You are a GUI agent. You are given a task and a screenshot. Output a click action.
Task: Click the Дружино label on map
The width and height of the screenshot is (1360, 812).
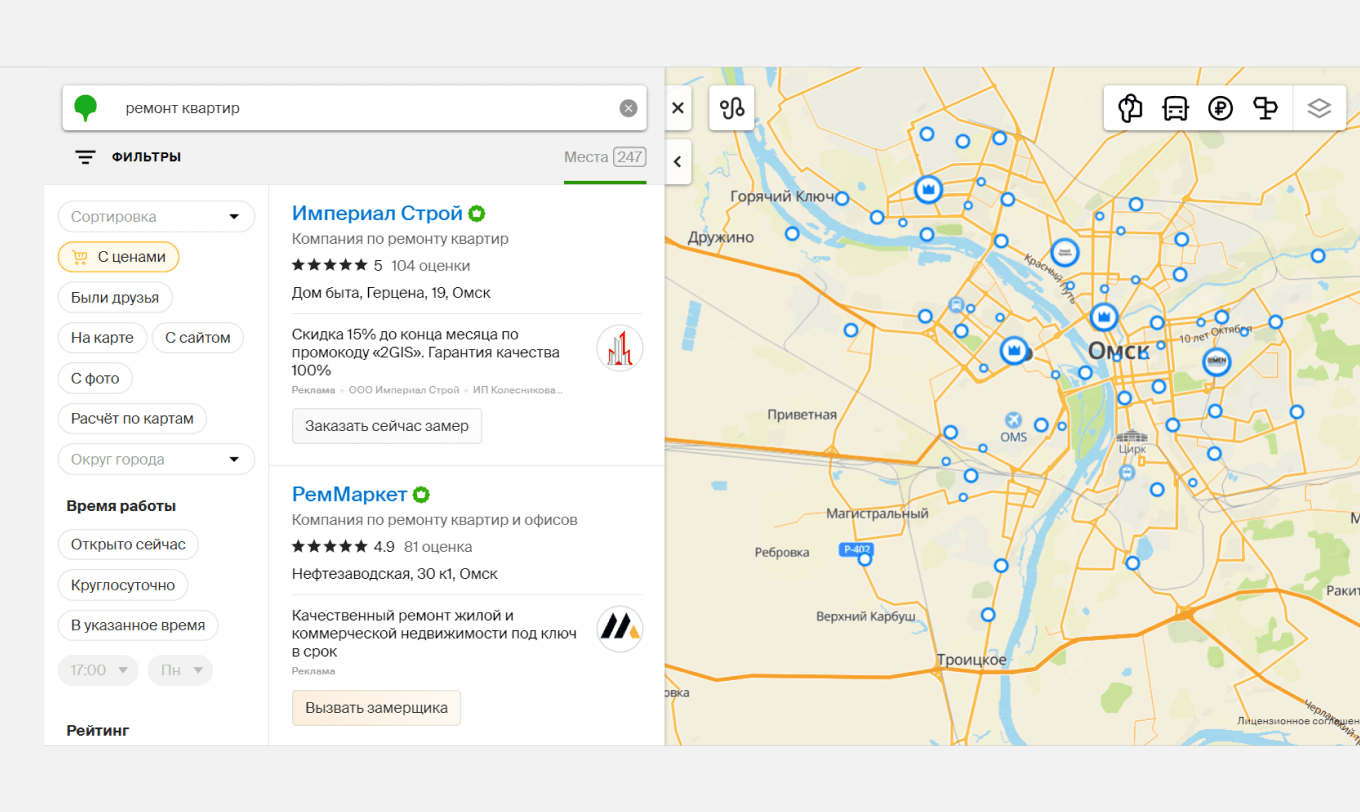tap(721, 238)
